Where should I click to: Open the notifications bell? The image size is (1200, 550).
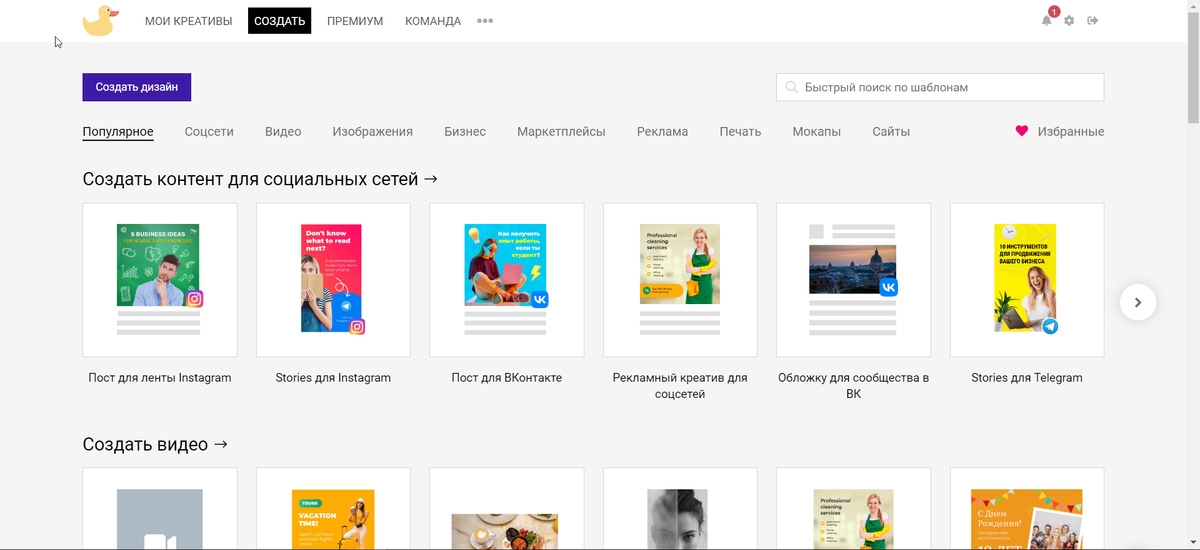[1047, 20]
